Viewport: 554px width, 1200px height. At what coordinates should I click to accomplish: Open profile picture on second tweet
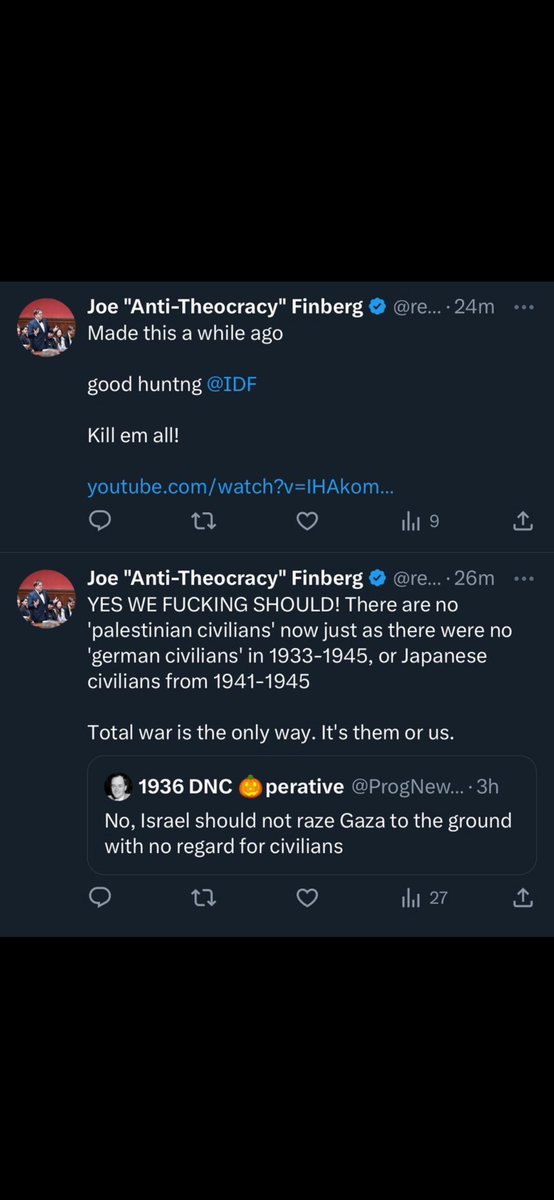click(x=47, y=598)
